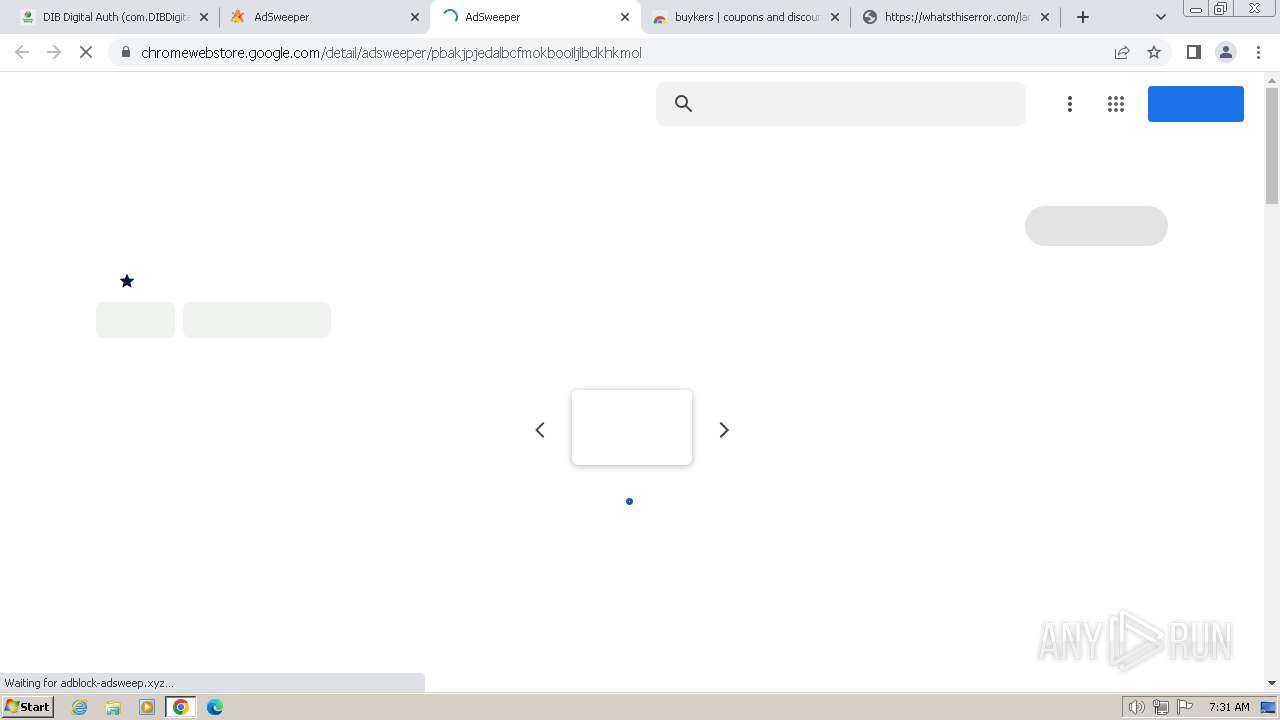Select the Chrome taskbar icon

click(x=181, y=707)
